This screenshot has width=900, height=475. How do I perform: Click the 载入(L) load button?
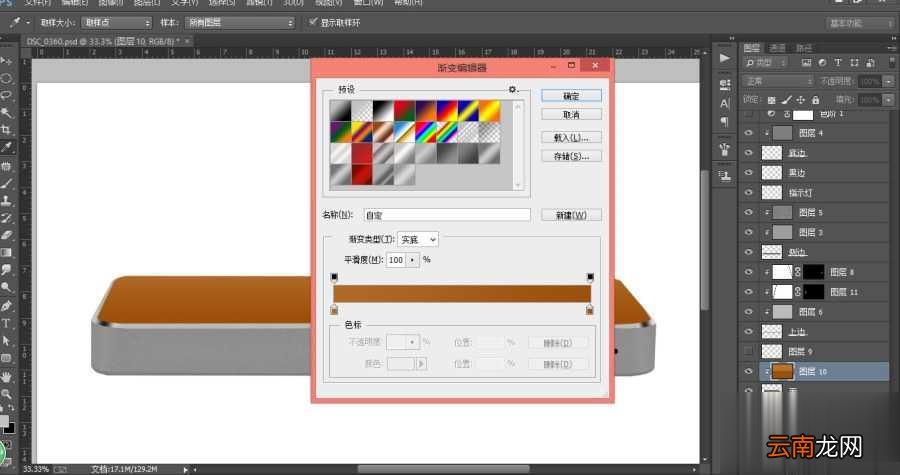click(571, 138)
